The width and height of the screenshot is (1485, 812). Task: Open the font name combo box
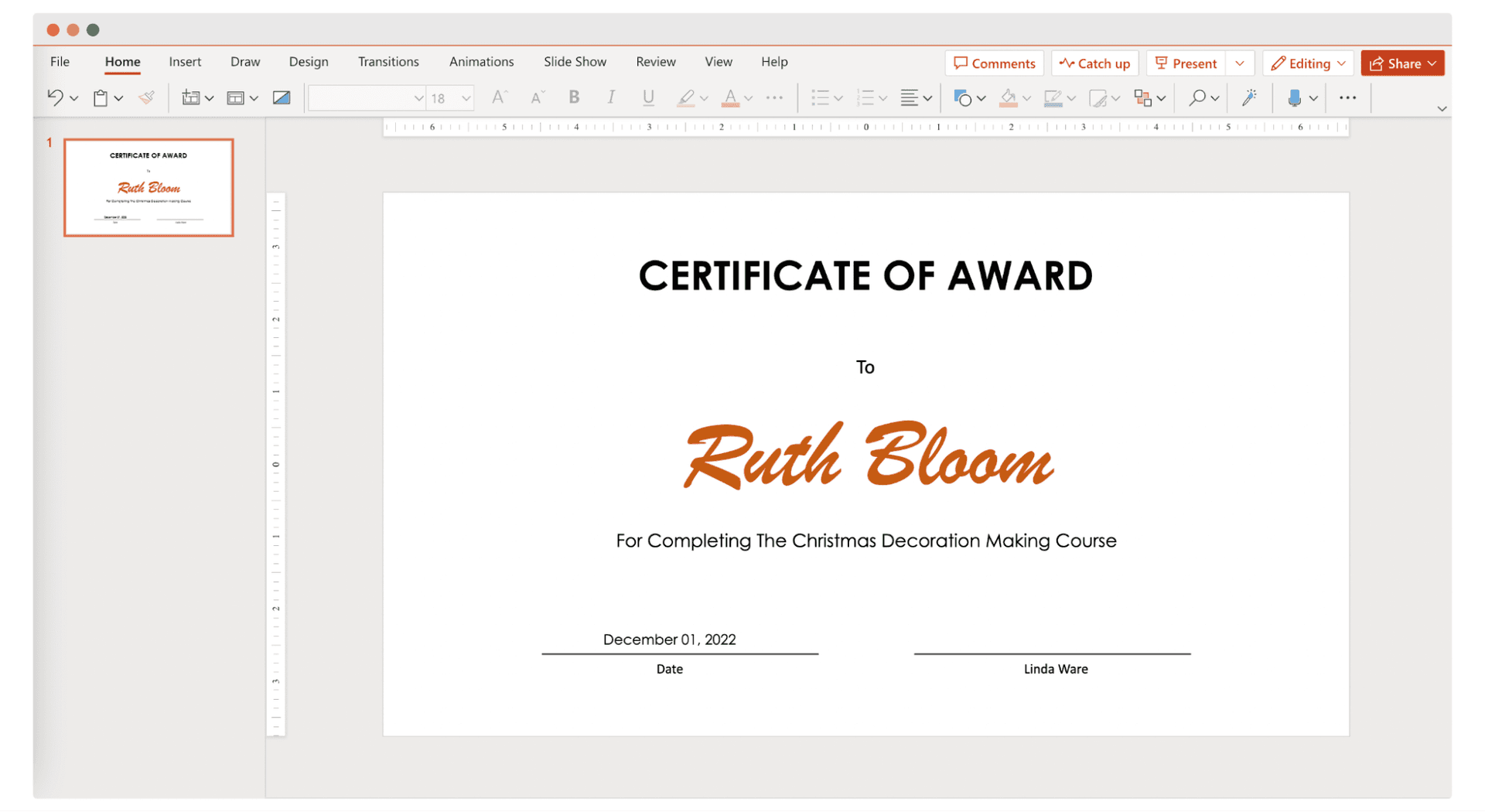click(x=367, y=98)
